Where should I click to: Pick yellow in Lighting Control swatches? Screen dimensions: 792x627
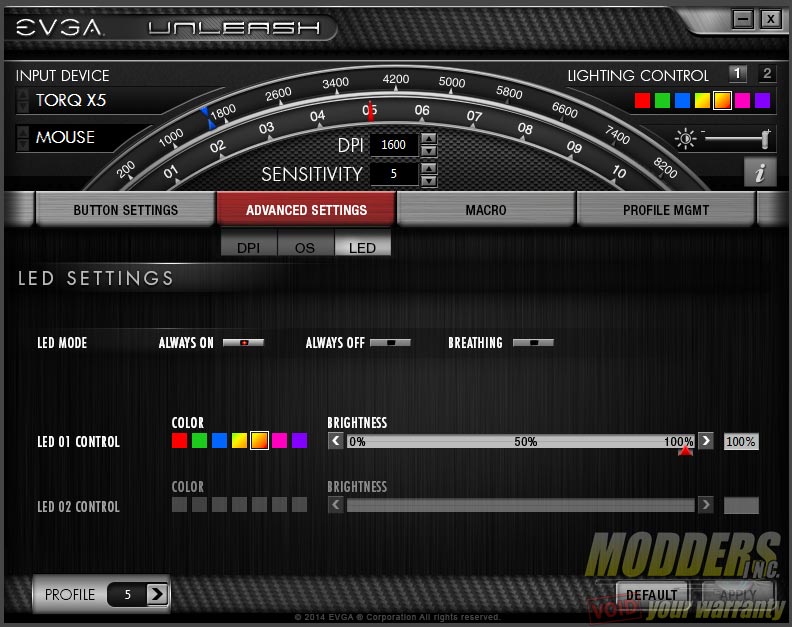(x=702, y=101)
